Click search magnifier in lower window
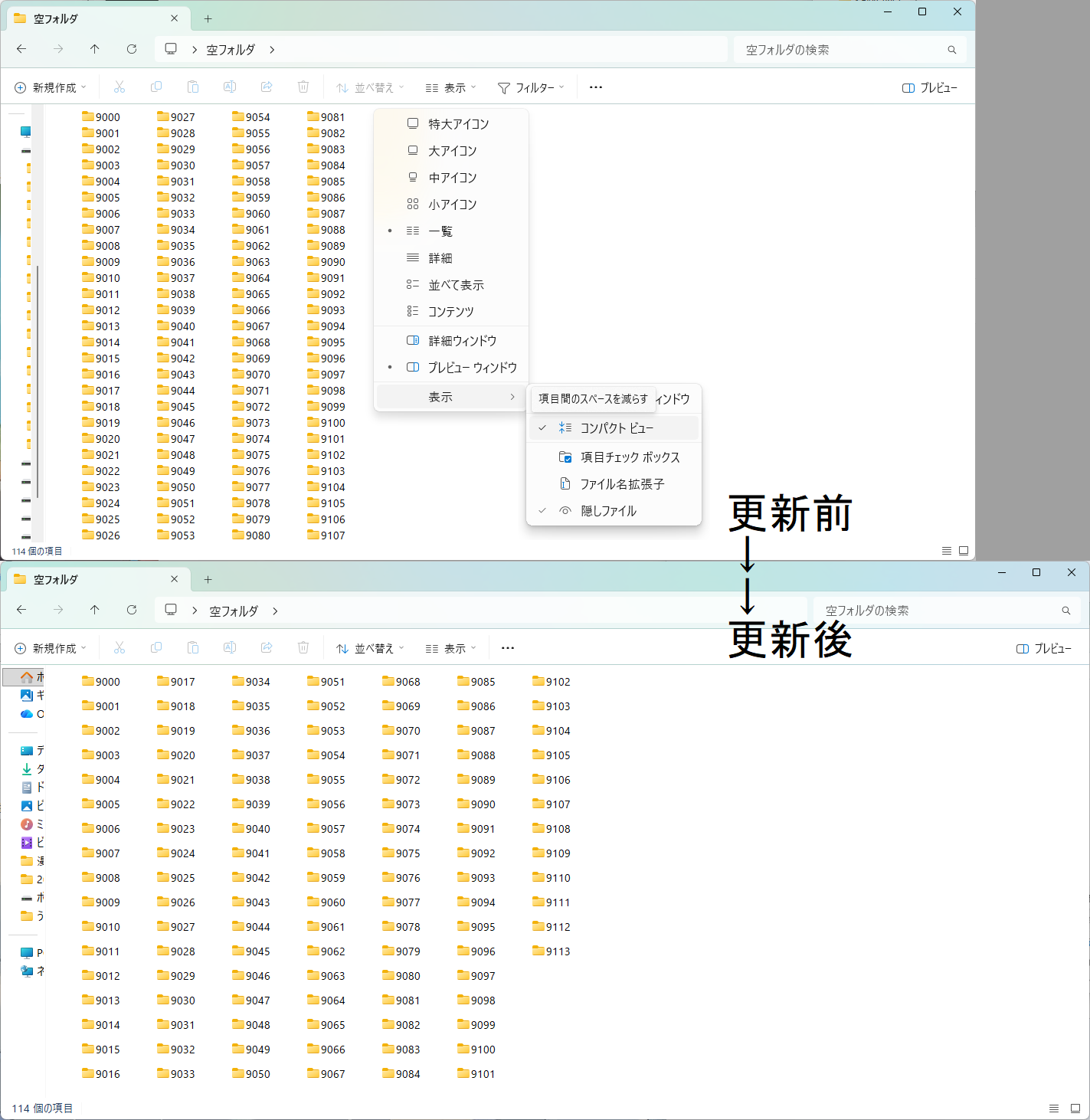Viewport: 1090px width, 1120px height. click(1066, 611)
